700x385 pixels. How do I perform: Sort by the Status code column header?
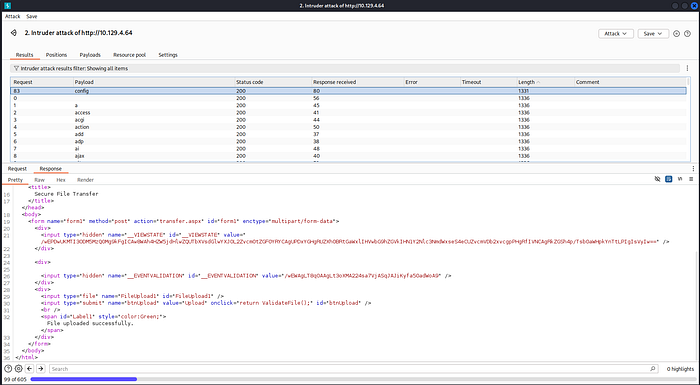273,82
